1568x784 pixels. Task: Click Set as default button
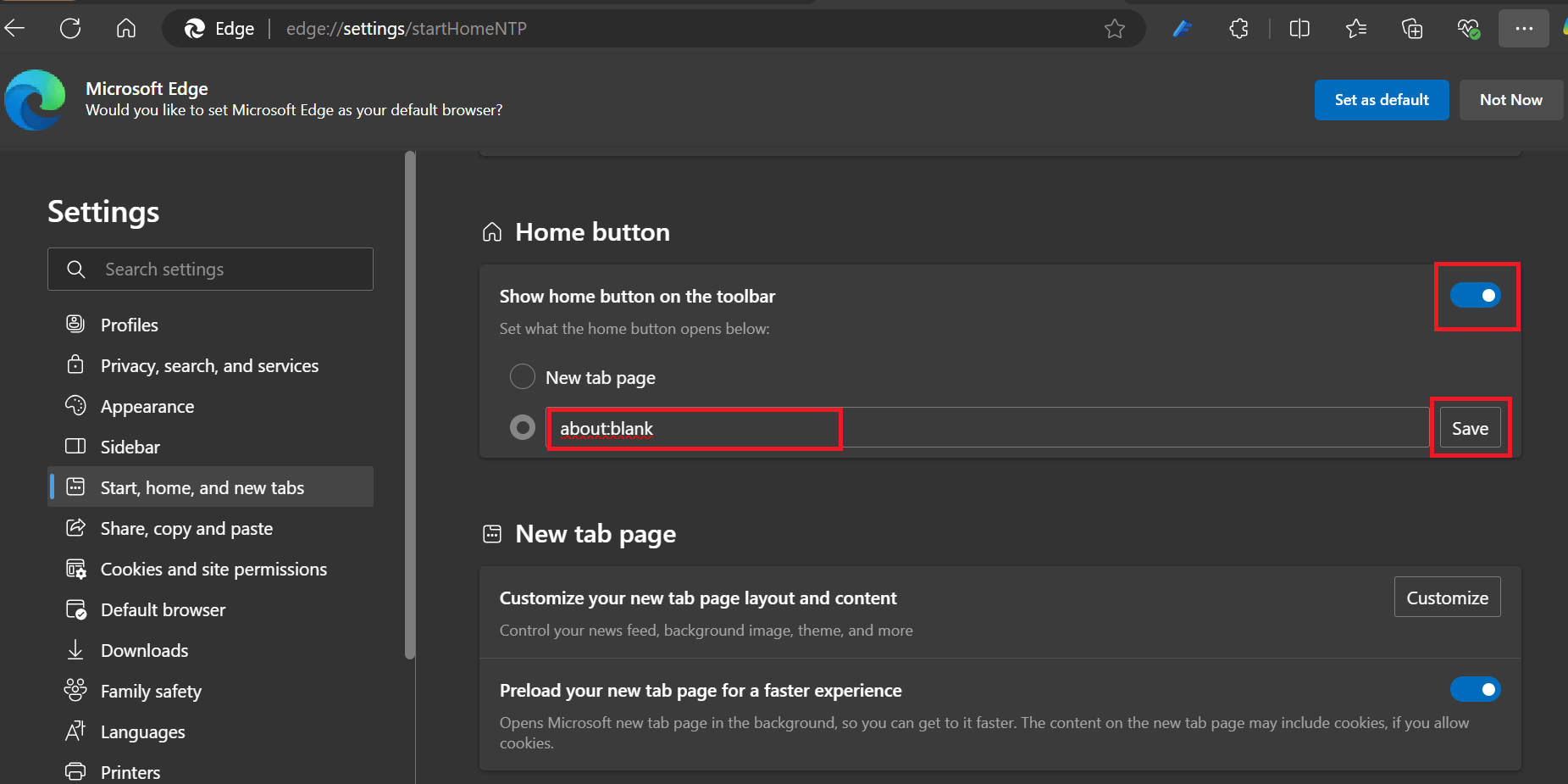(x=1382, y=100)
